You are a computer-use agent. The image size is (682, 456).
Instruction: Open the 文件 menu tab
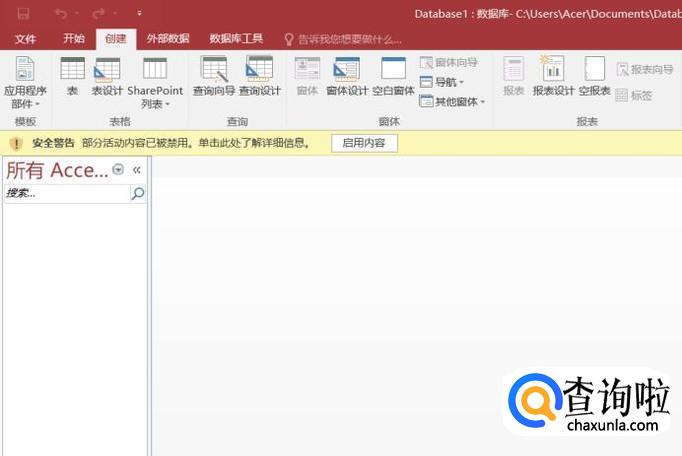[25, 39]
